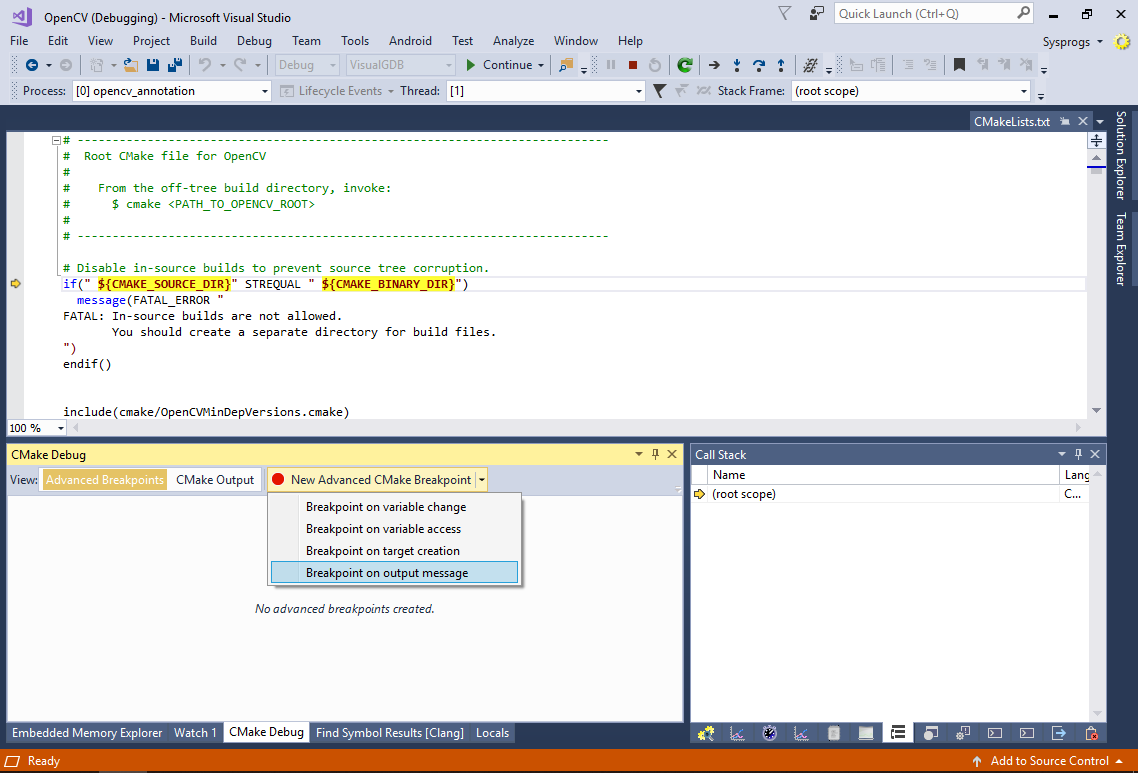Screen dimensions: 1138x773
Task: Open the CMake Debug window options dropdown
Action: [639, 454]
